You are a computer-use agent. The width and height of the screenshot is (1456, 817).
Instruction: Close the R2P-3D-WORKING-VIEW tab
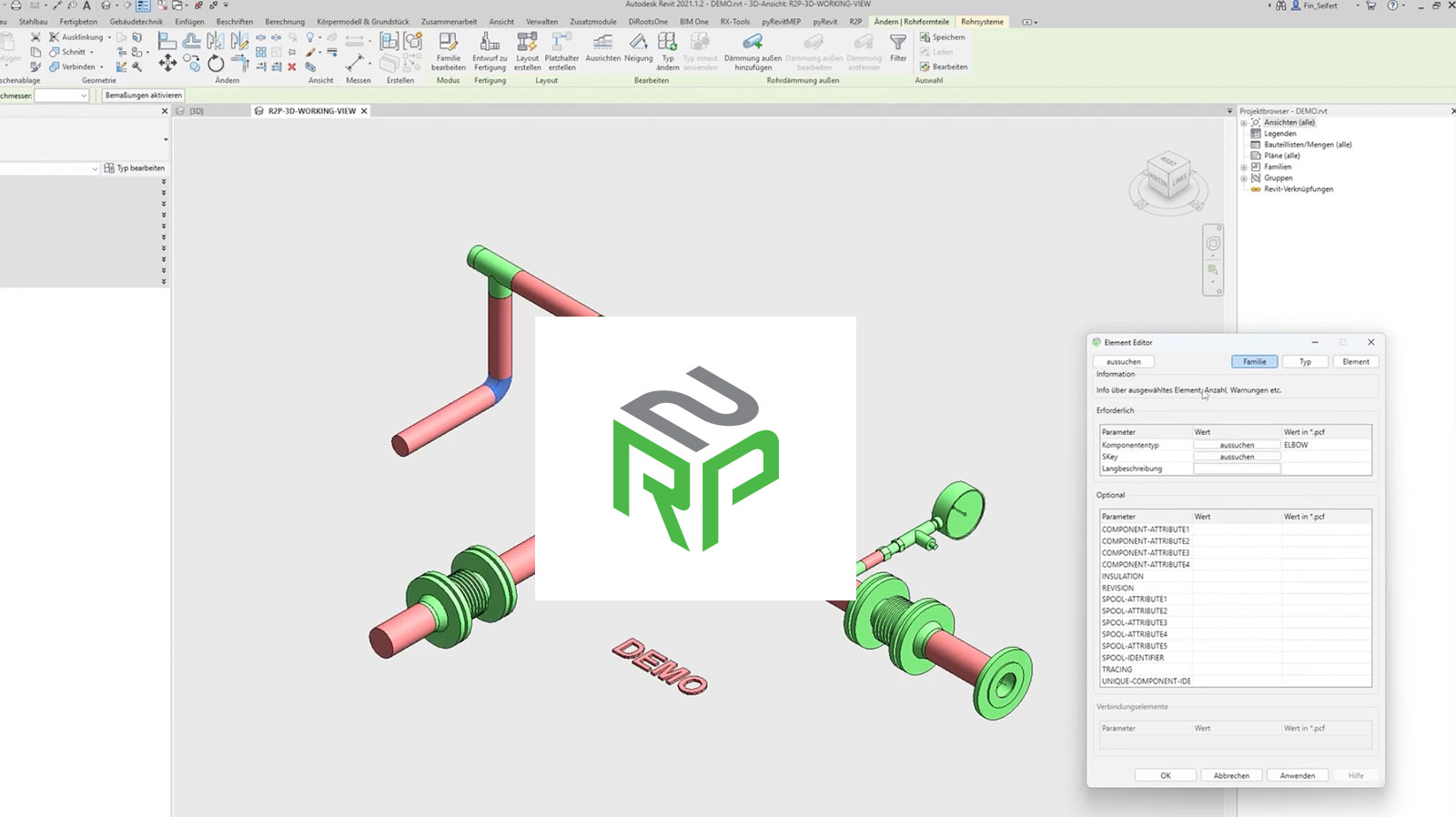[364, 111]
